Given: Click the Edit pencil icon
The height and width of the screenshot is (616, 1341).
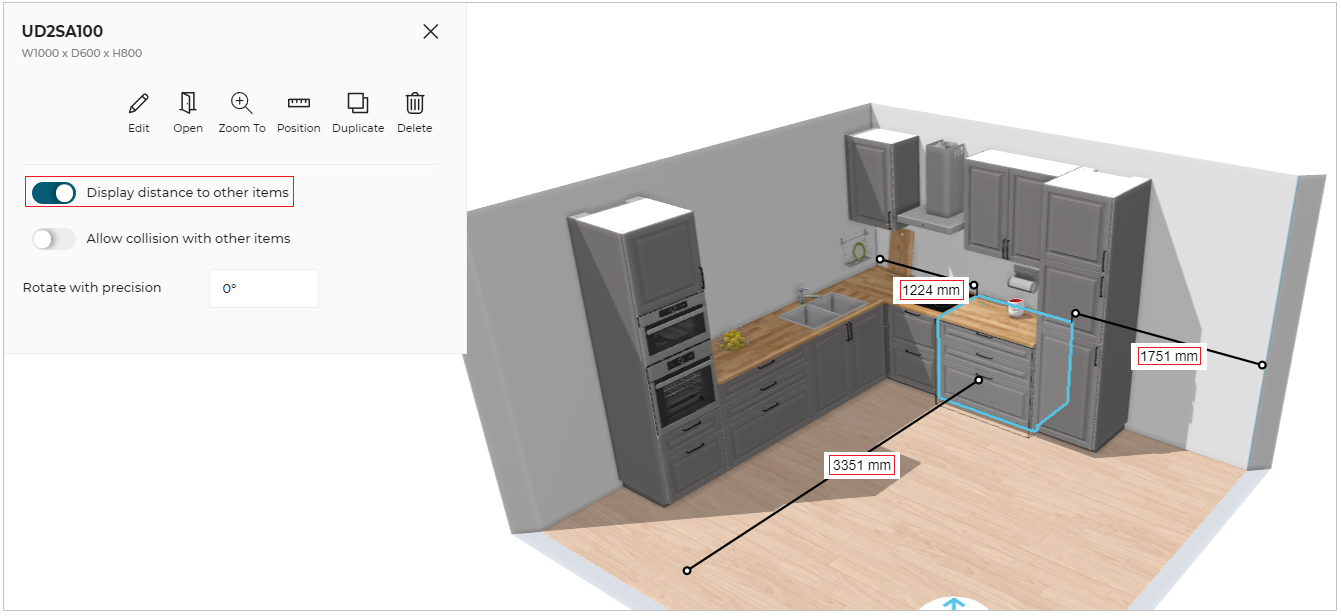Looking at the screenshot, I should click(x=139, y=103).
